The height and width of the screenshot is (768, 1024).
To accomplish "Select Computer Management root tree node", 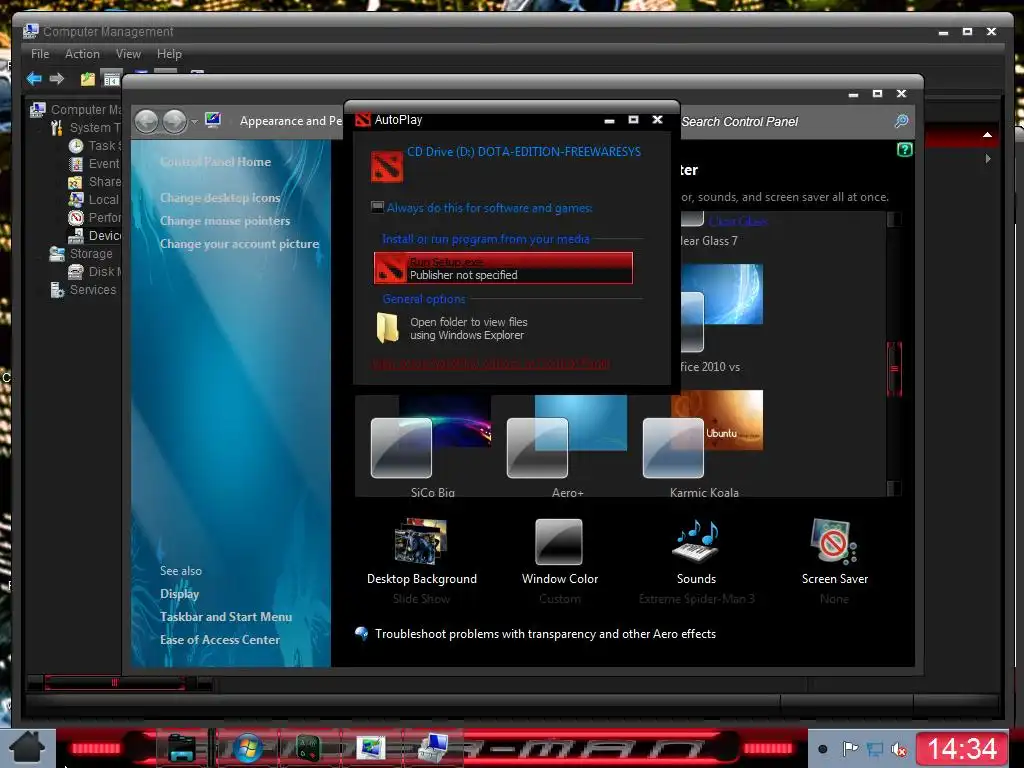I will click(x=86, y=110).
